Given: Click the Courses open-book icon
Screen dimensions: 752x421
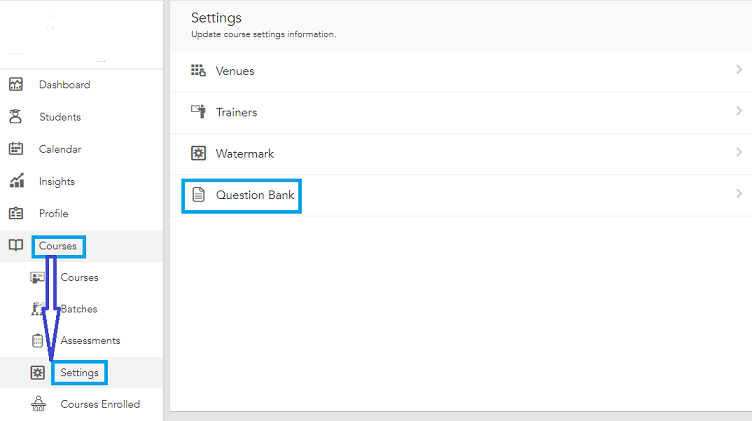Looking at the screenshot, I should 16,245.
